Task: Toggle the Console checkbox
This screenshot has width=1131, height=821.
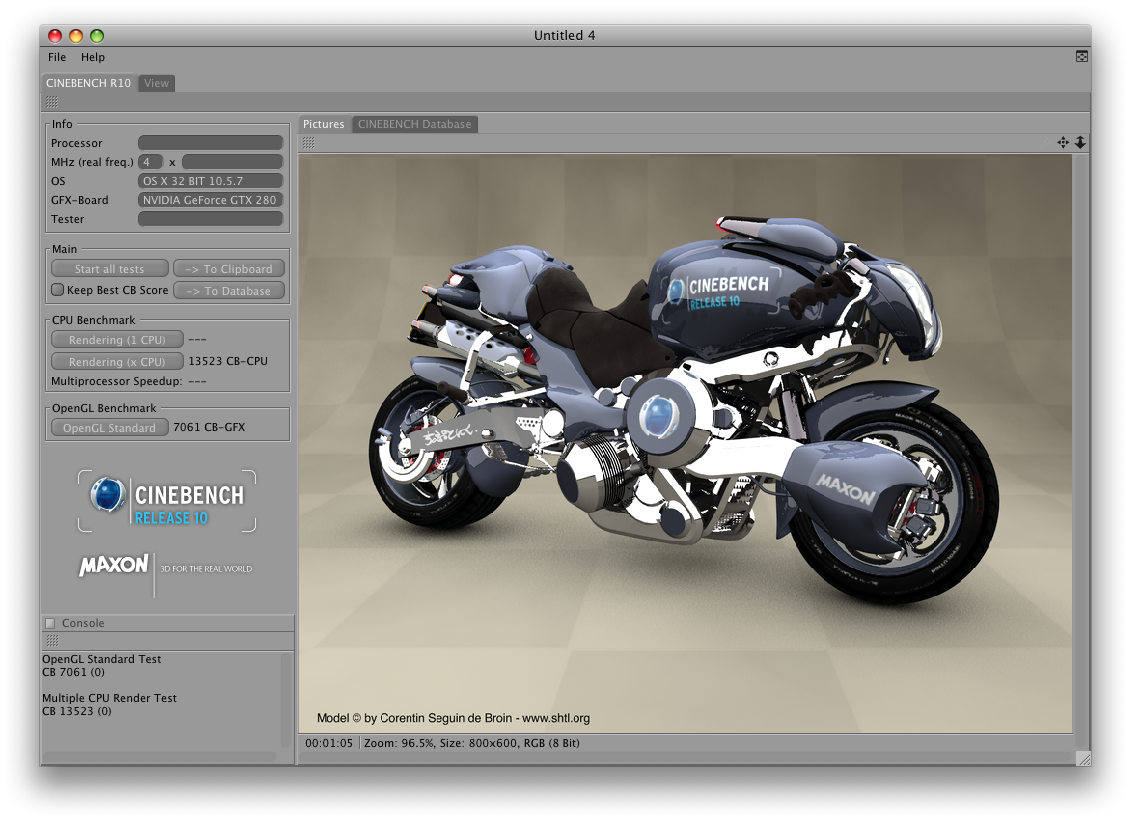Action: click(50, 623)
